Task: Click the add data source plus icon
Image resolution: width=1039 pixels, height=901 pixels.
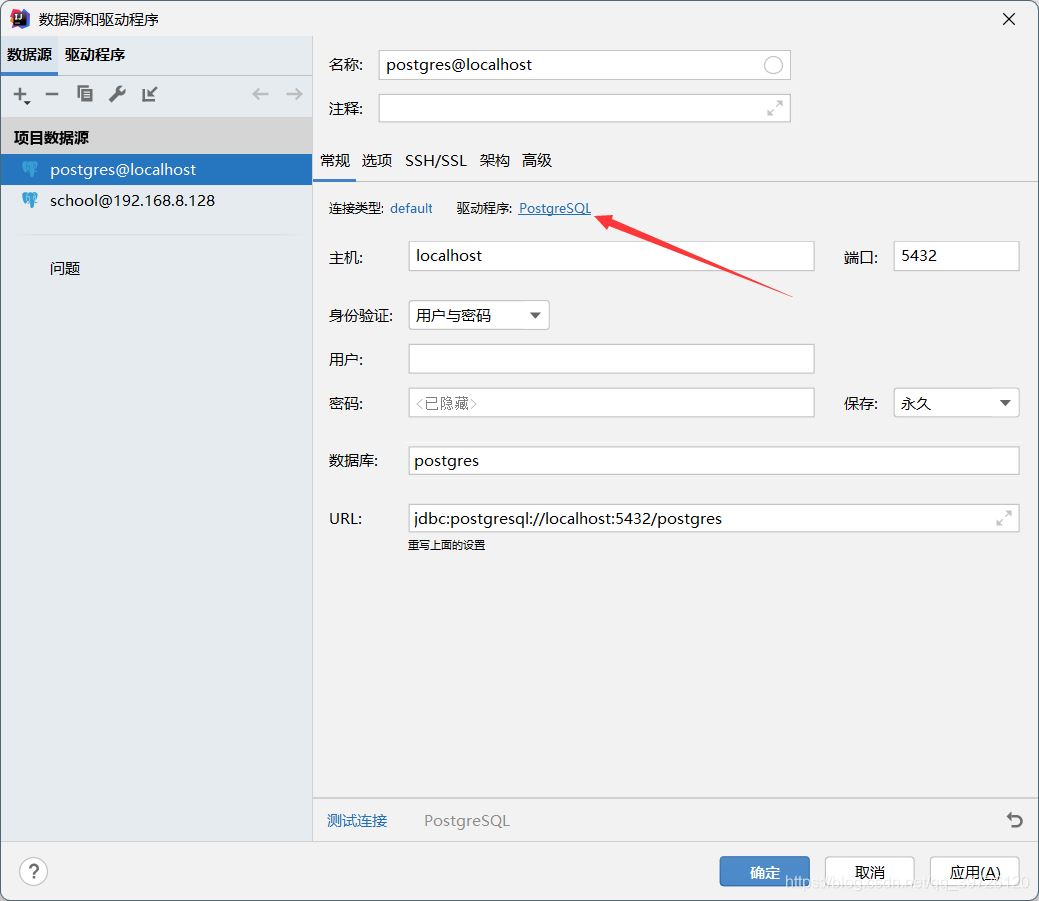Action: [19, 94]
